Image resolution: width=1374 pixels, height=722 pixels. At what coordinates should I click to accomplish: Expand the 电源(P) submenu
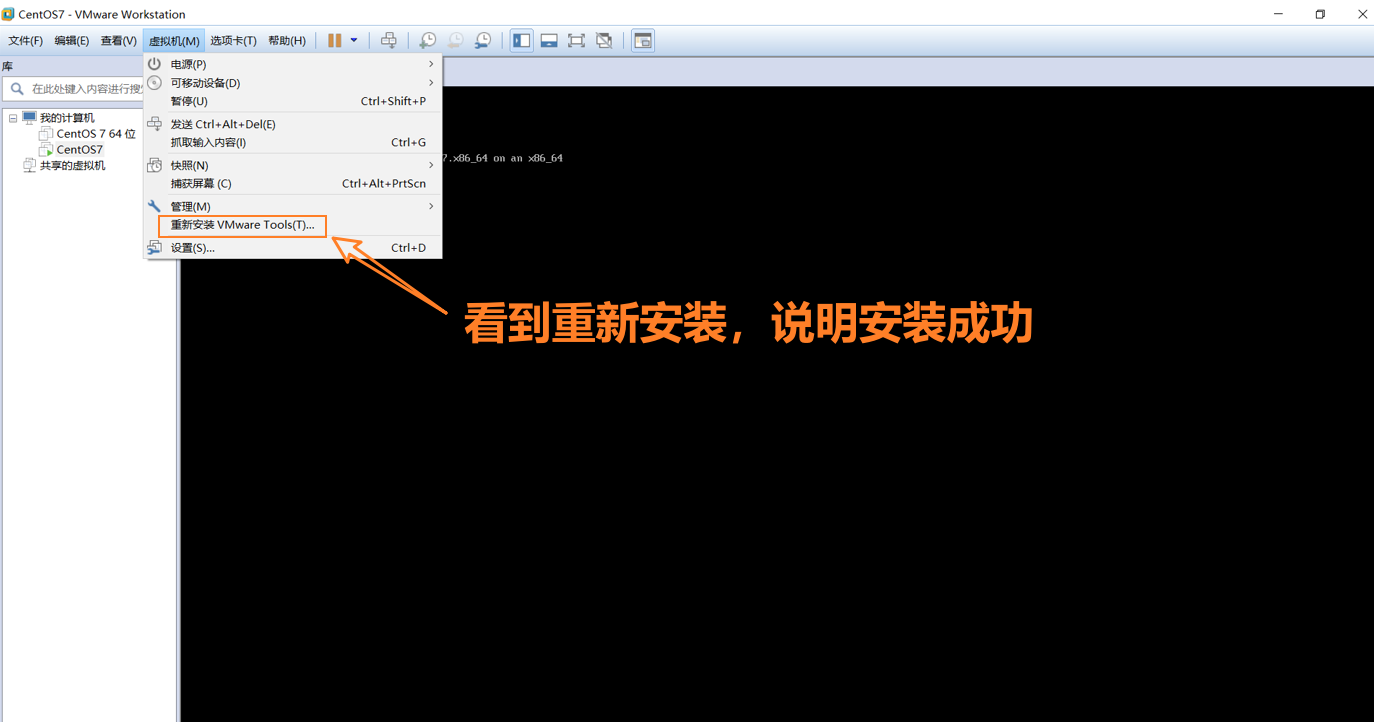point(293,64)
